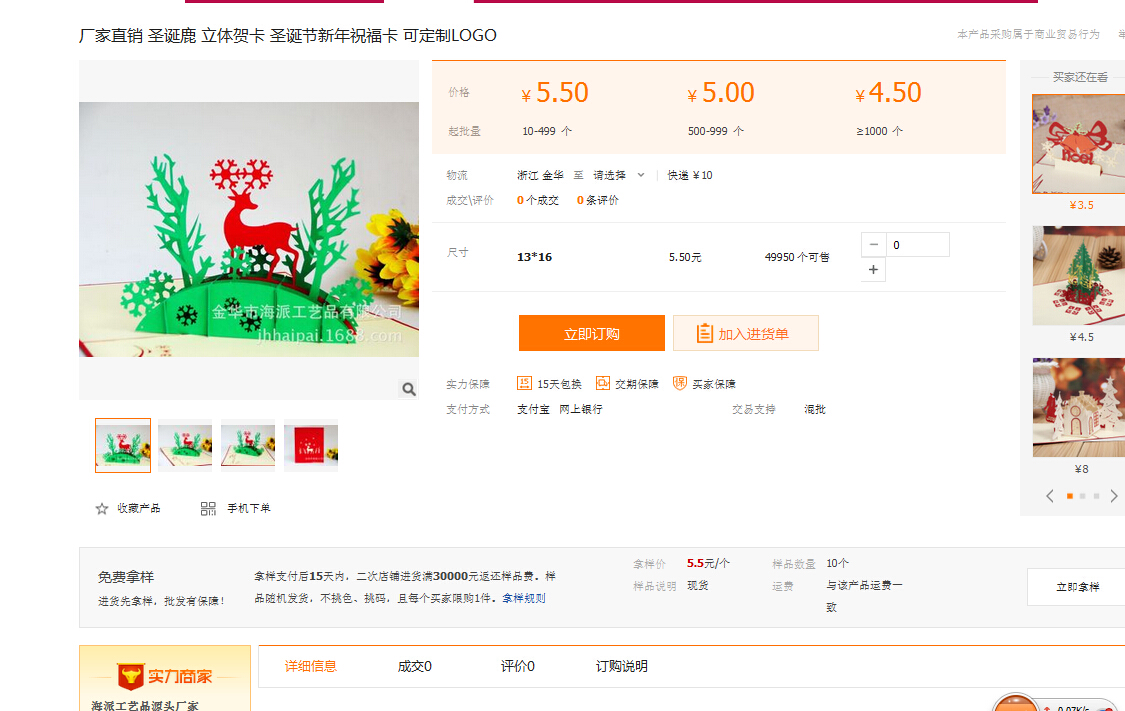Click 加入进货单 add to cart button

pyautogui.click(x=746, y=334)
